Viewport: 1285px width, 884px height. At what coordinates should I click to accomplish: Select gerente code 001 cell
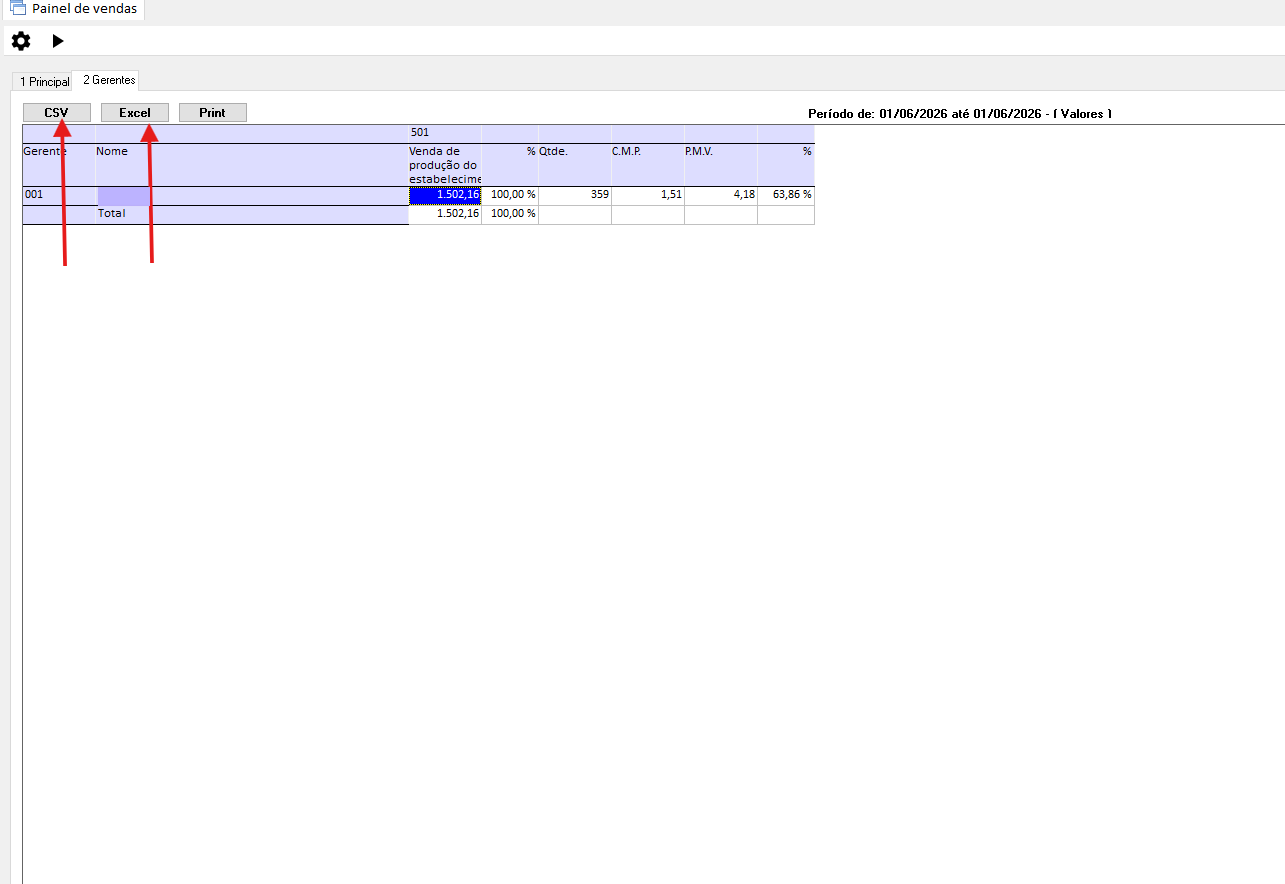59,195
